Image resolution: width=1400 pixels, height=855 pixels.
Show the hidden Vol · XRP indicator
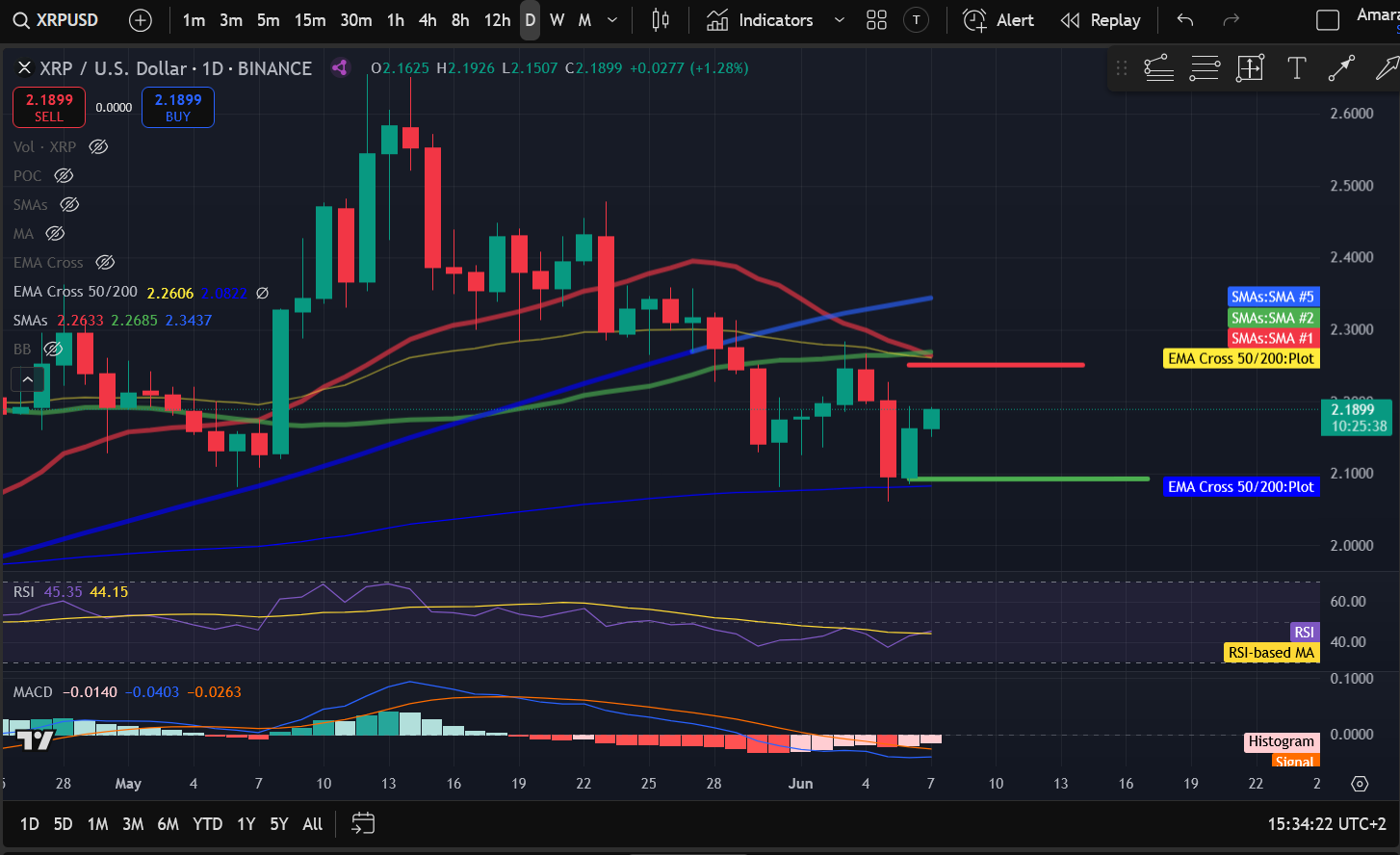click(98, 146)
